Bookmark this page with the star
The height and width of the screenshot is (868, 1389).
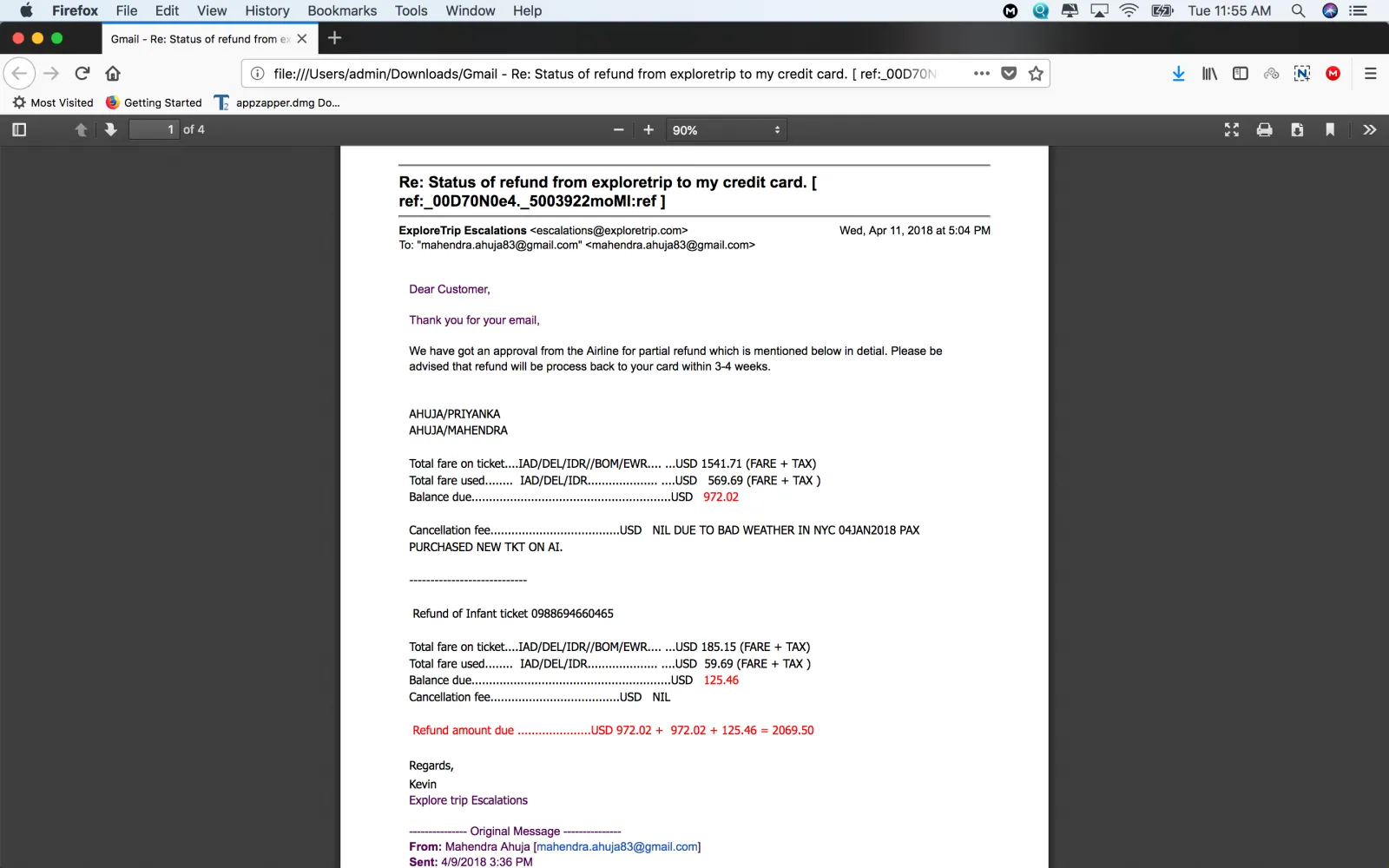[x=1036, y=74]
